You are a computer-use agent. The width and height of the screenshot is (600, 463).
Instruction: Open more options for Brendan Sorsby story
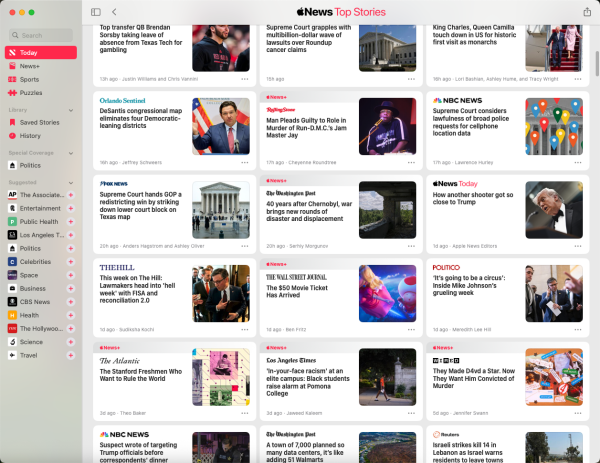245,79
